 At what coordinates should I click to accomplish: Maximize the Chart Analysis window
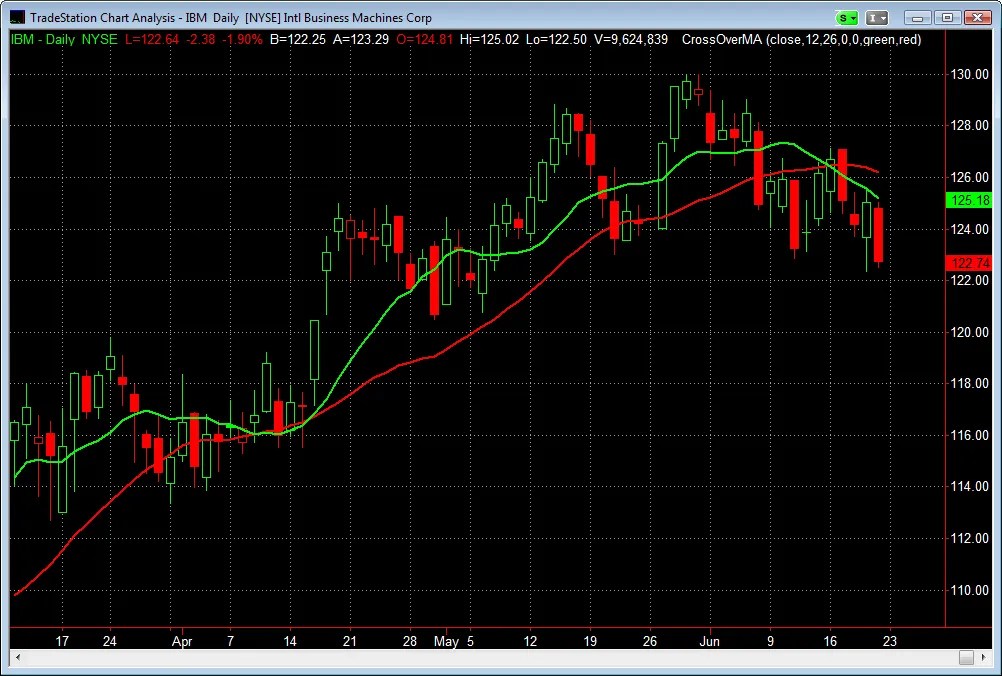pos(948,18)
